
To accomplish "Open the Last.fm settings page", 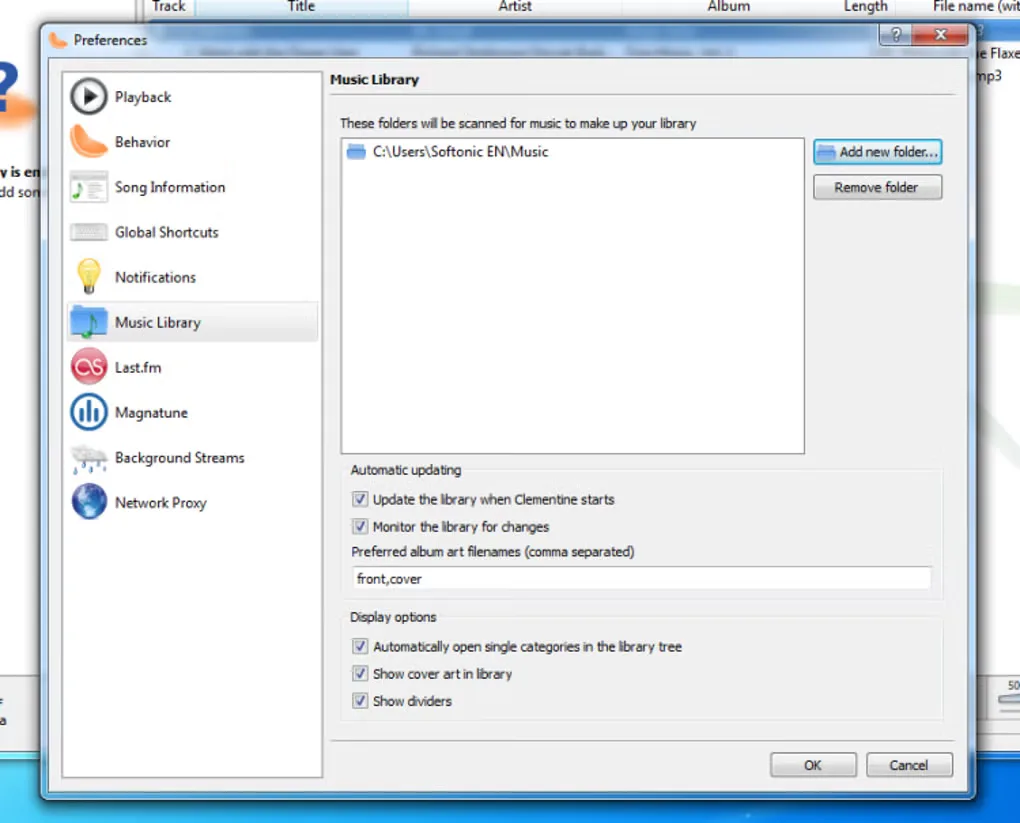I will pos(138,368).
